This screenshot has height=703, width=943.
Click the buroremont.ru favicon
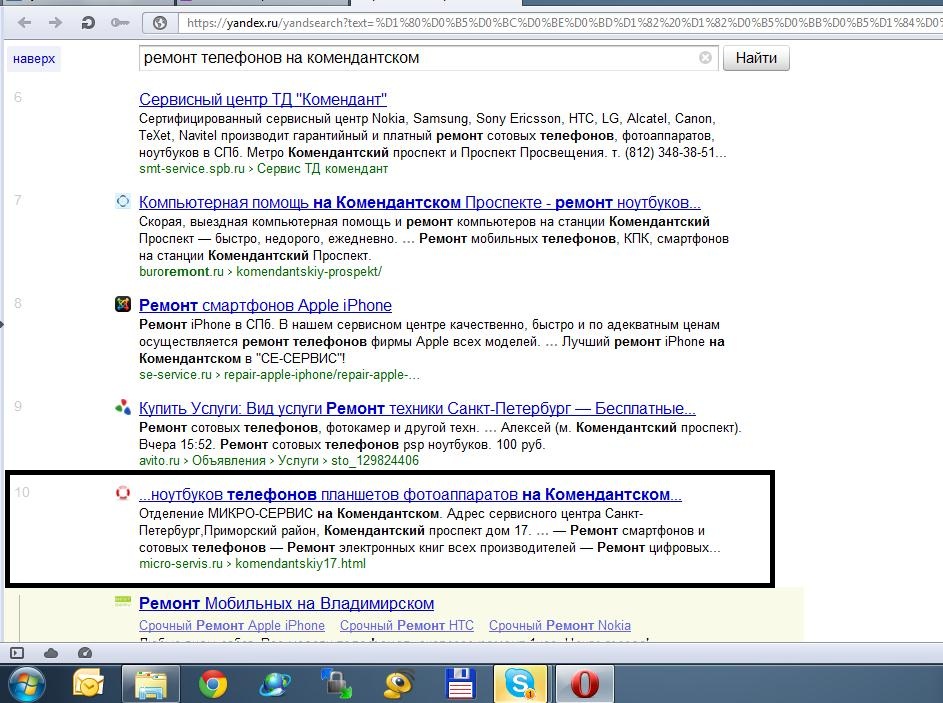pos(123,201)
